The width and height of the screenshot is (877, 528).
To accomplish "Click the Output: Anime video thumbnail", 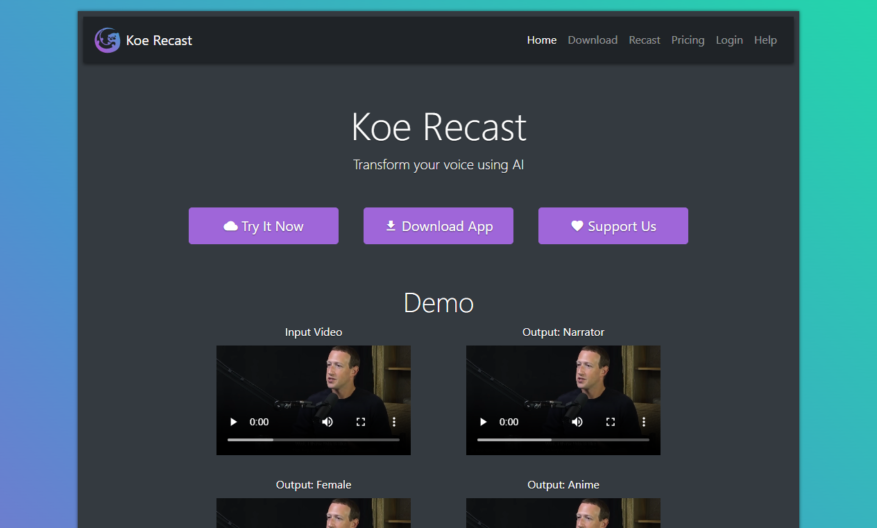I will pos(563,513).
